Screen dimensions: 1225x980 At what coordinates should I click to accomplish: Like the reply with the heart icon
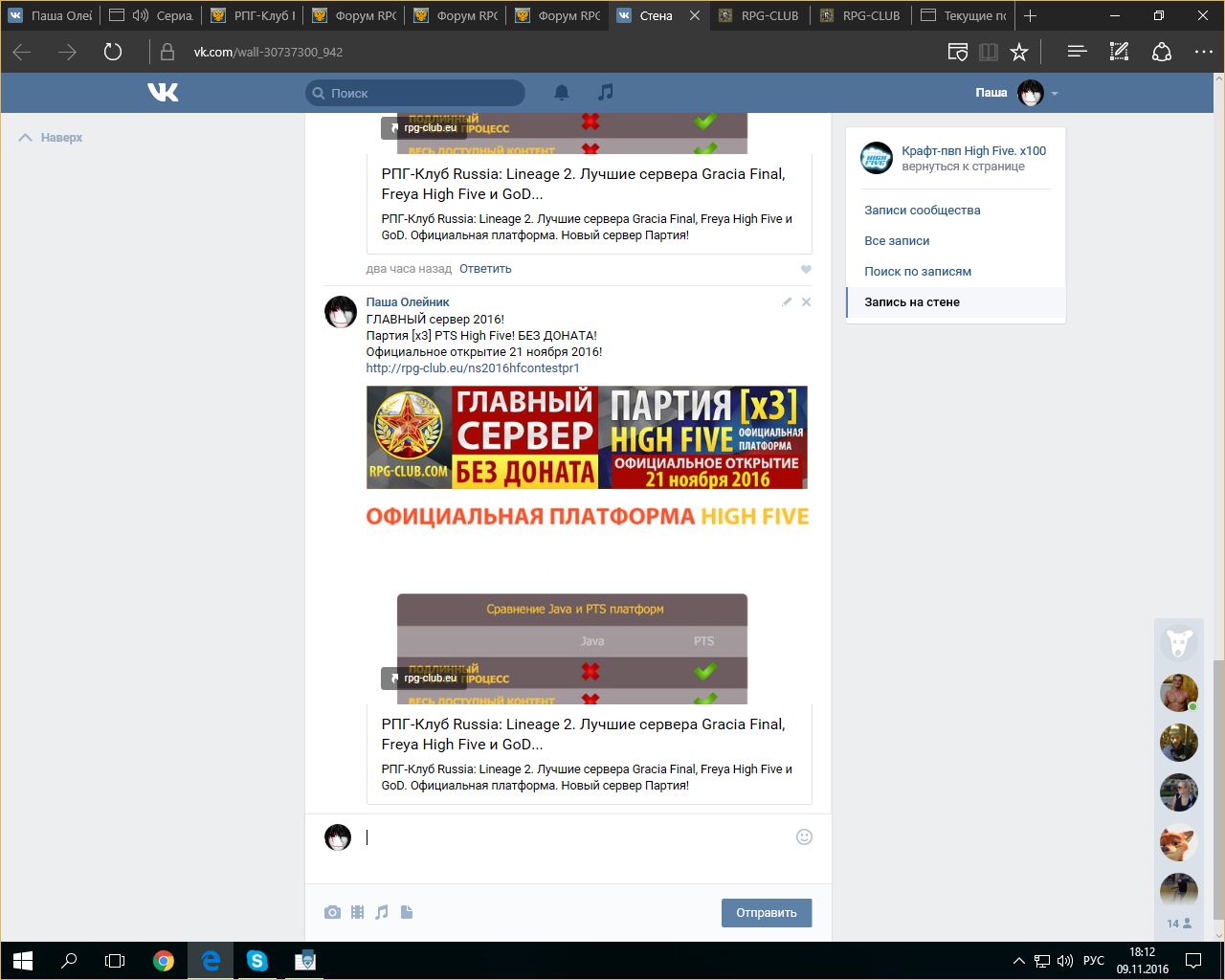click(x=806, y=269)
